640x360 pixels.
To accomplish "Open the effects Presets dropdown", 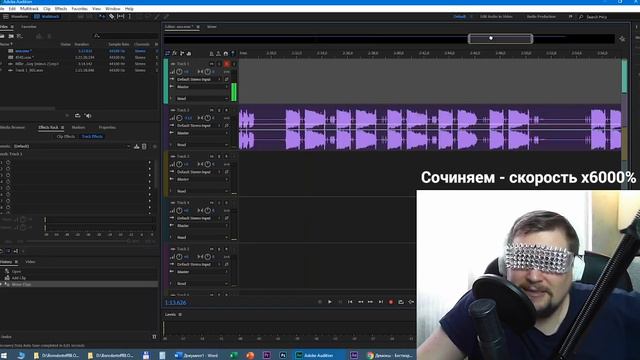I will 71,146.
